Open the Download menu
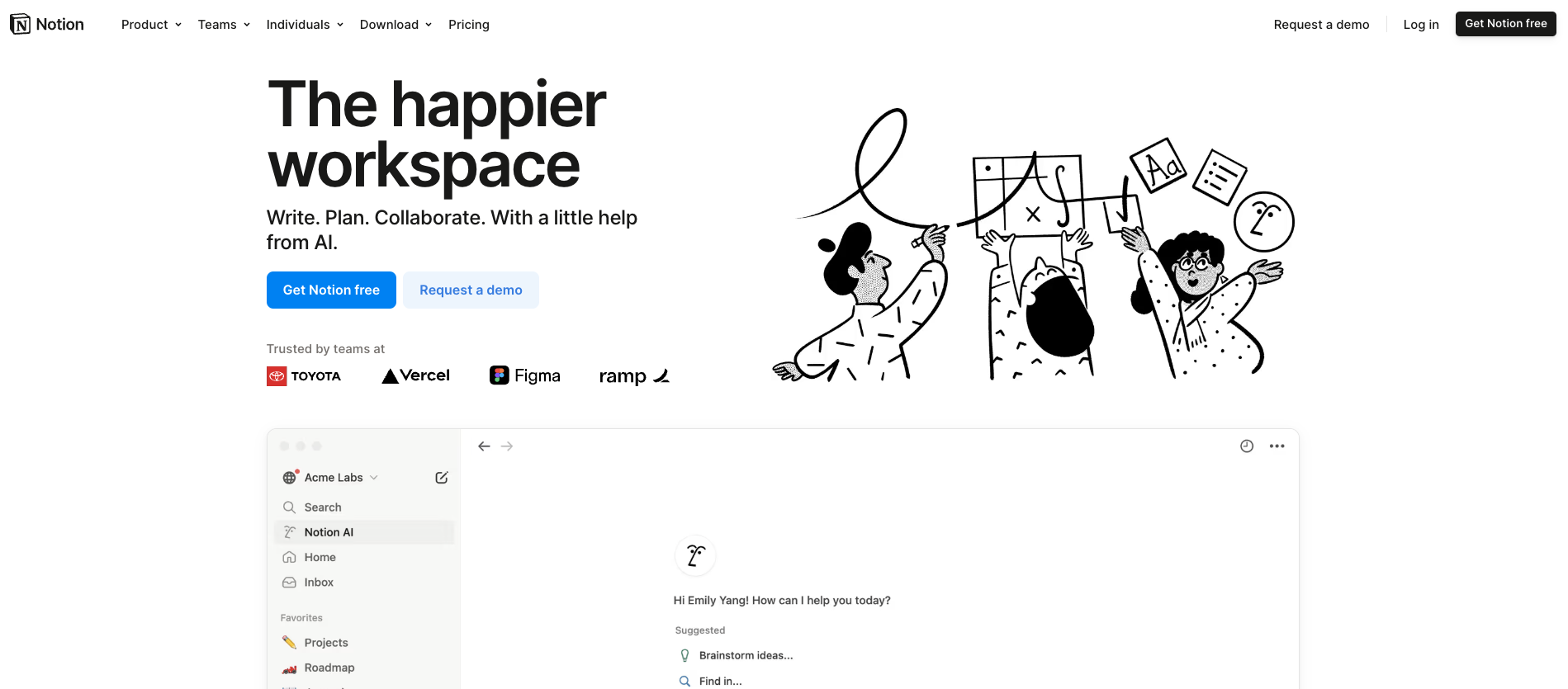 click(x=396, y=25)
